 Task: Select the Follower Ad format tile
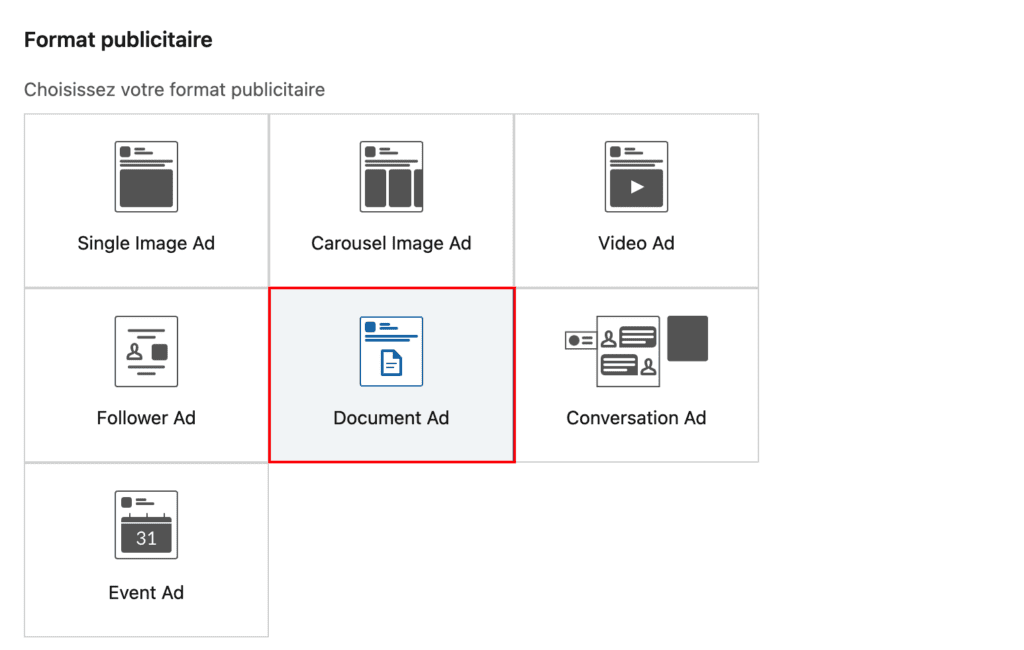pyautogui.click(x=146, y=375)
